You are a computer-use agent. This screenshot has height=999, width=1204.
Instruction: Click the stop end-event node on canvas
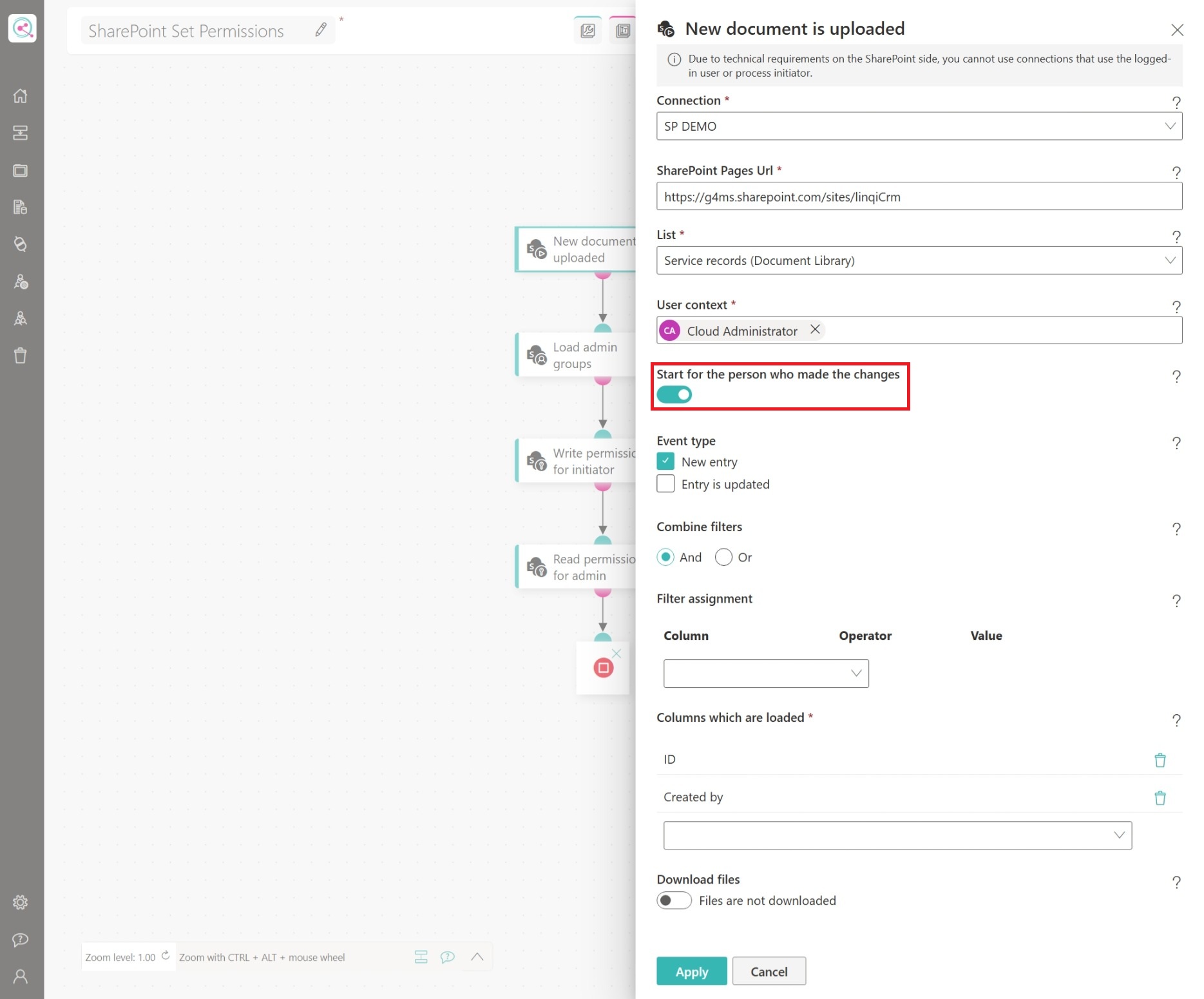[604, 668]
